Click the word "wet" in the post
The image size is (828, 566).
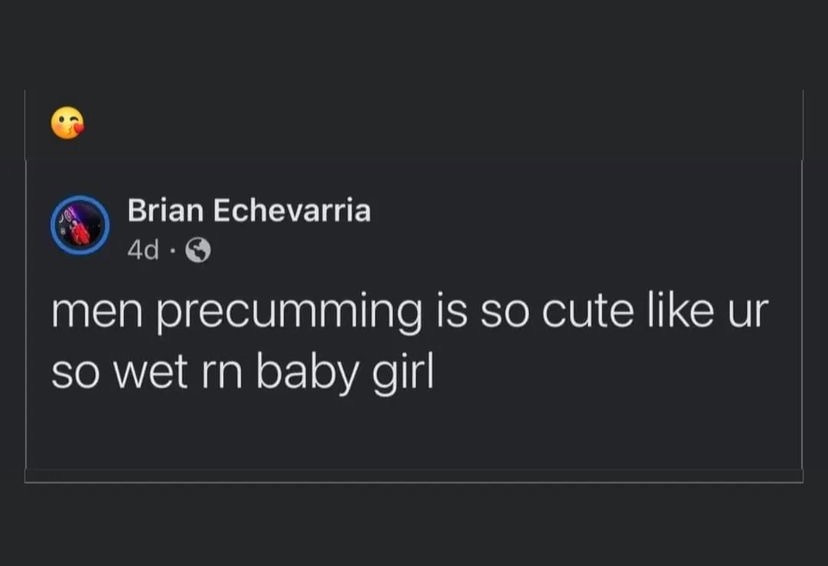click(x=150, y=374)
